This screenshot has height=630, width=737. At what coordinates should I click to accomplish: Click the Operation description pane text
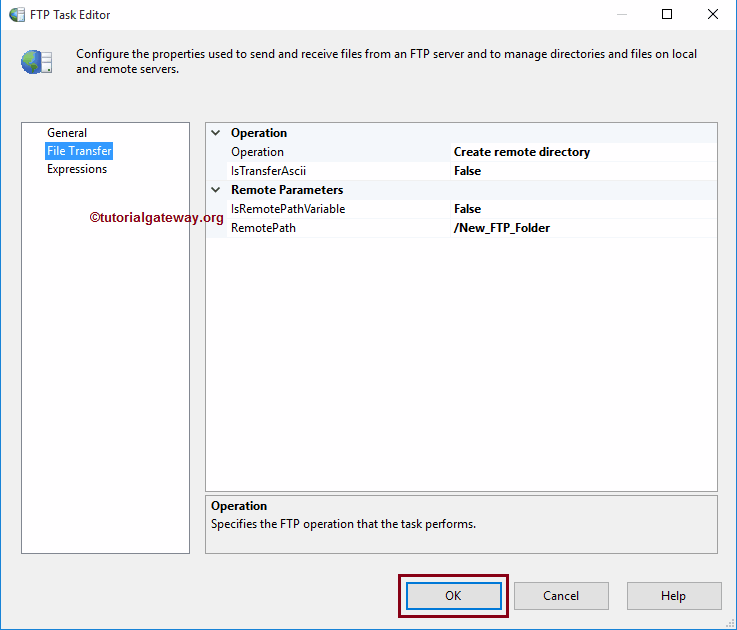click(x=343, y=524)
